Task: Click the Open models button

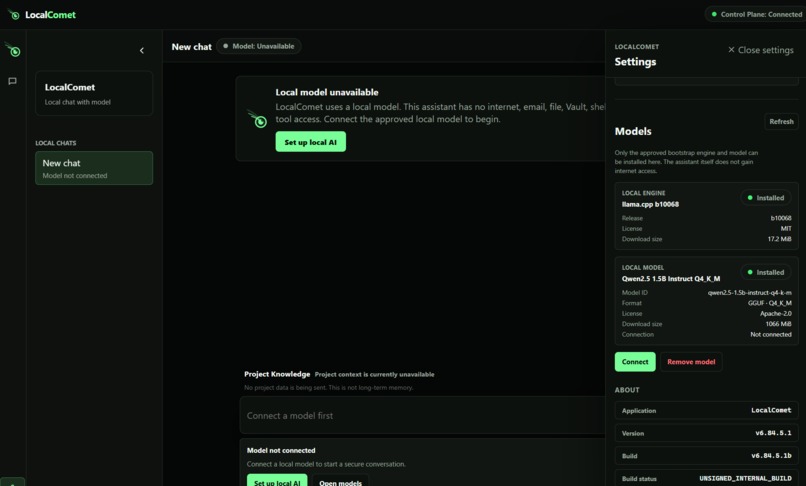Action: point(340,482)
